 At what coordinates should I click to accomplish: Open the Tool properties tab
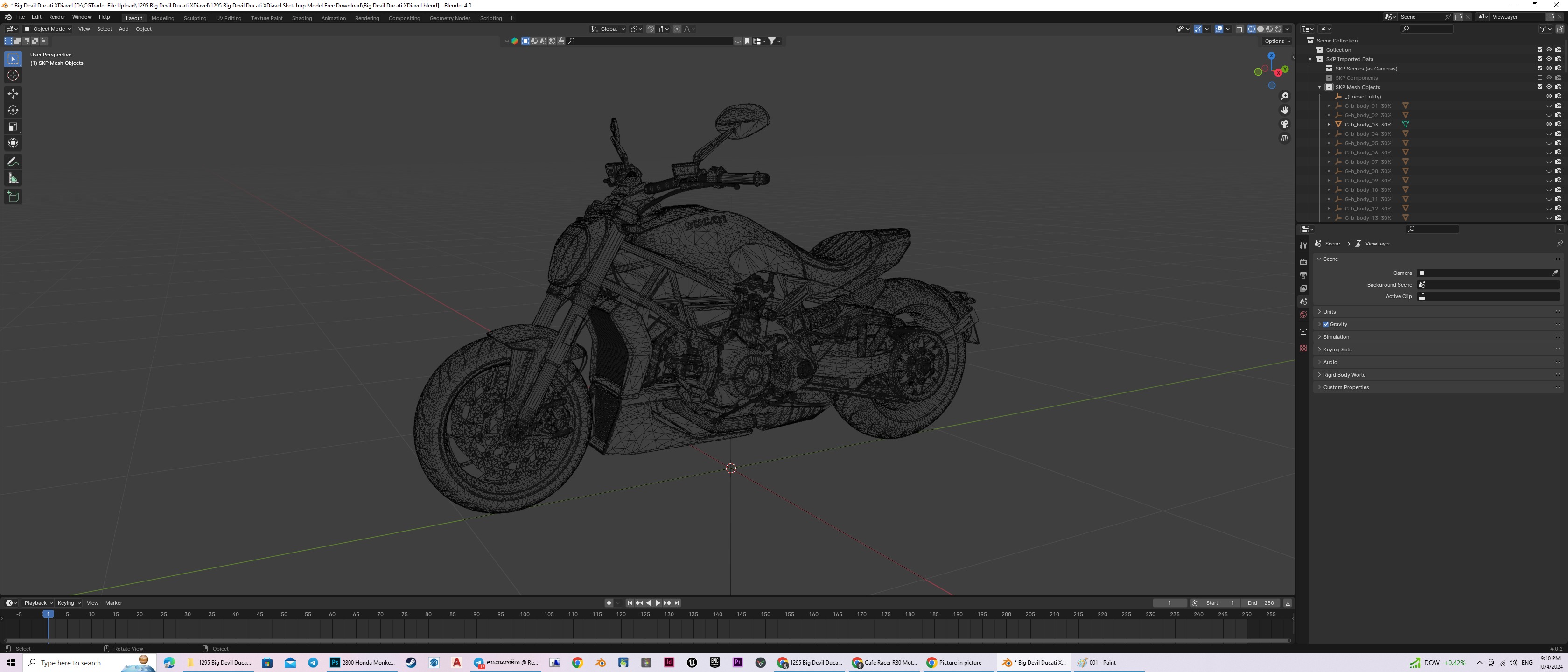1303,245
